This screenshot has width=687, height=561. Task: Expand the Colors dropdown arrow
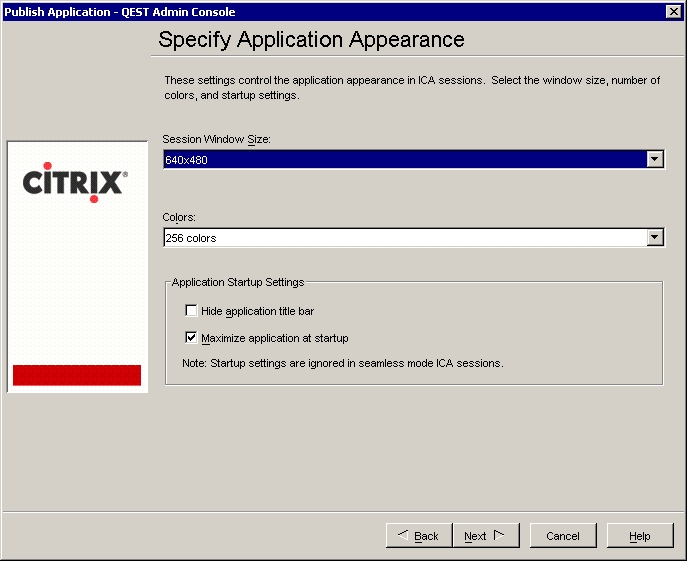tap(654, 238)
